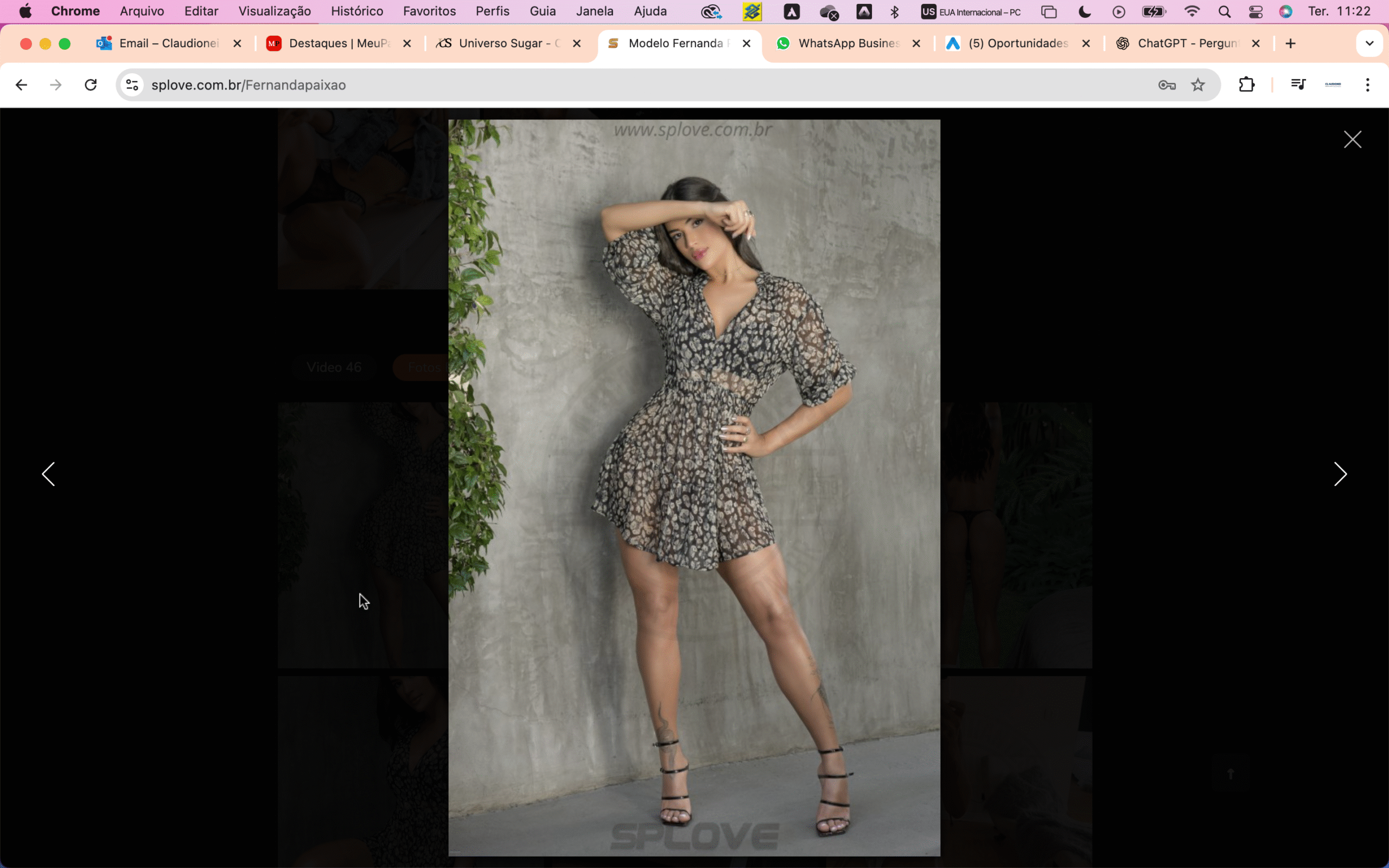Open a new tab with the plus button
1389x868 pixels.
pyautogui.click(x=1290, y=43)
